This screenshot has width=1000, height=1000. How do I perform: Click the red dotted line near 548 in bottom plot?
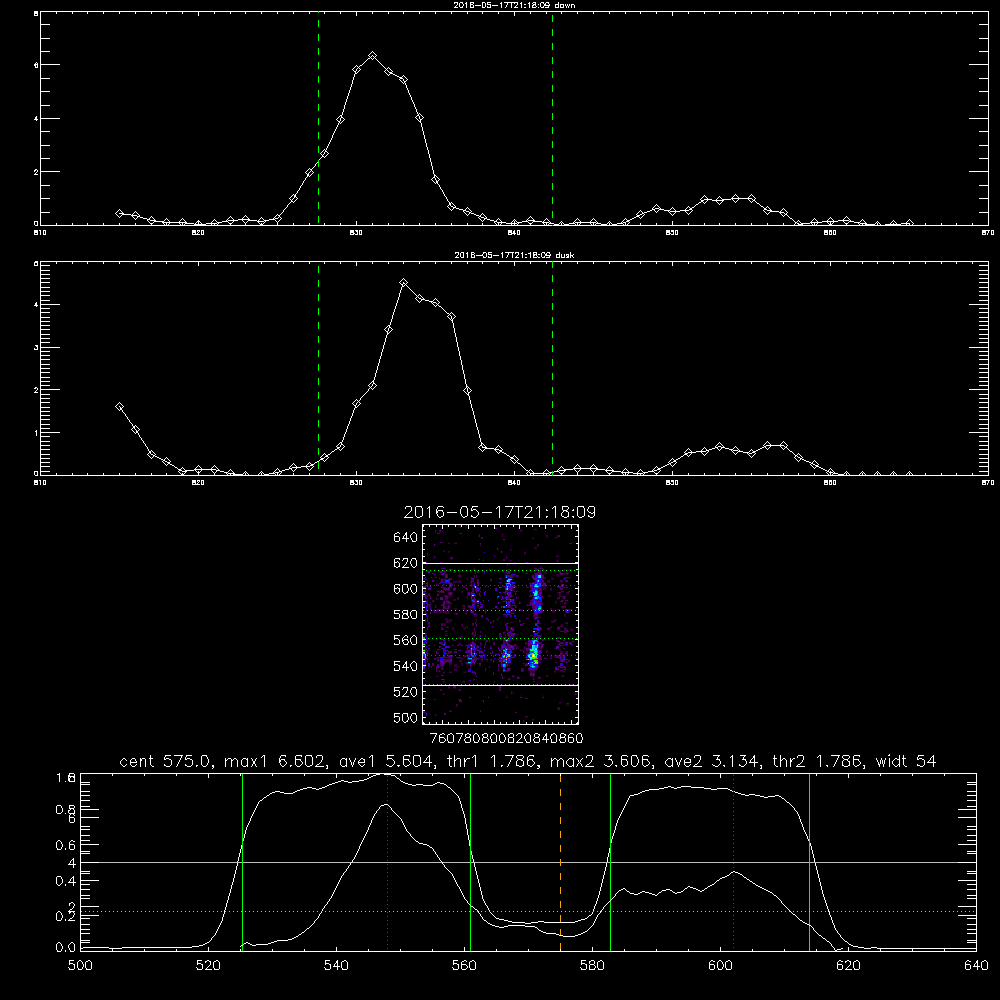[x=387, y=862]
